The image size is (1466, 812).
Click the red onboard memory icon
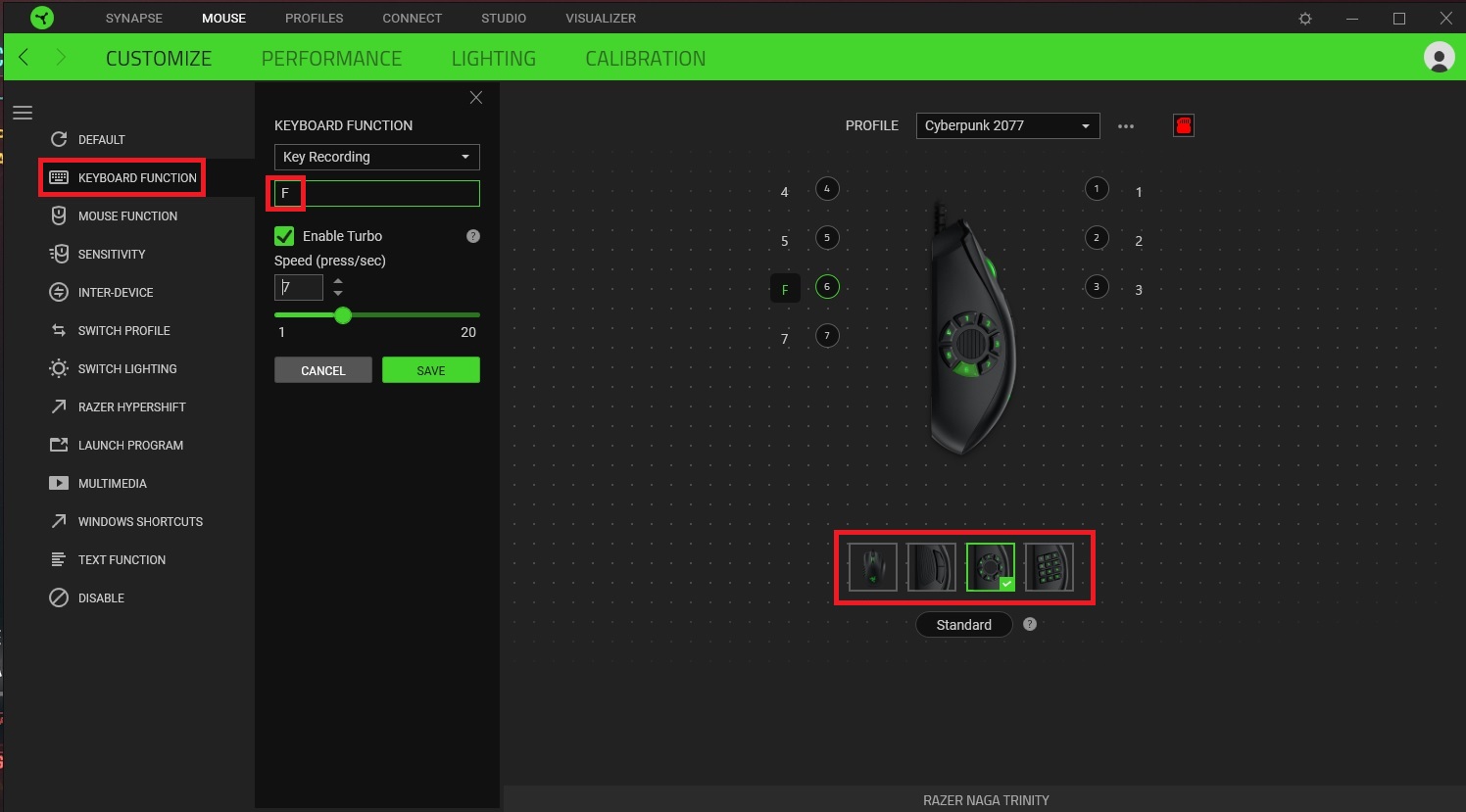pos(1184,125)
